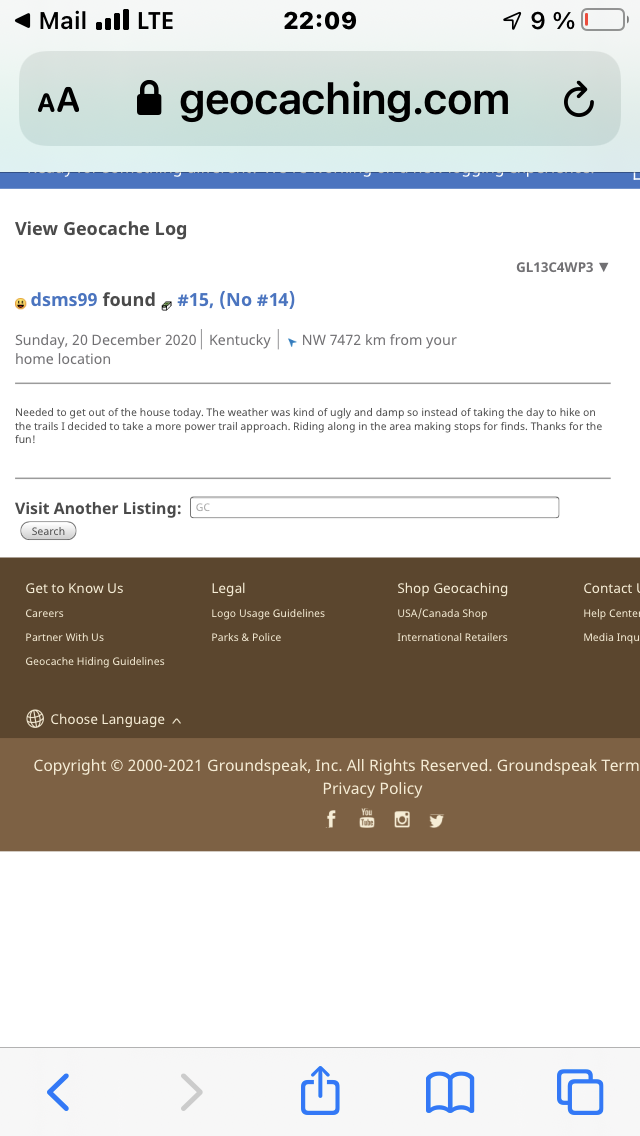Open Geocache Hiding Guidelines link
This screenshot has width=640, height=1136.
(95, 661)
